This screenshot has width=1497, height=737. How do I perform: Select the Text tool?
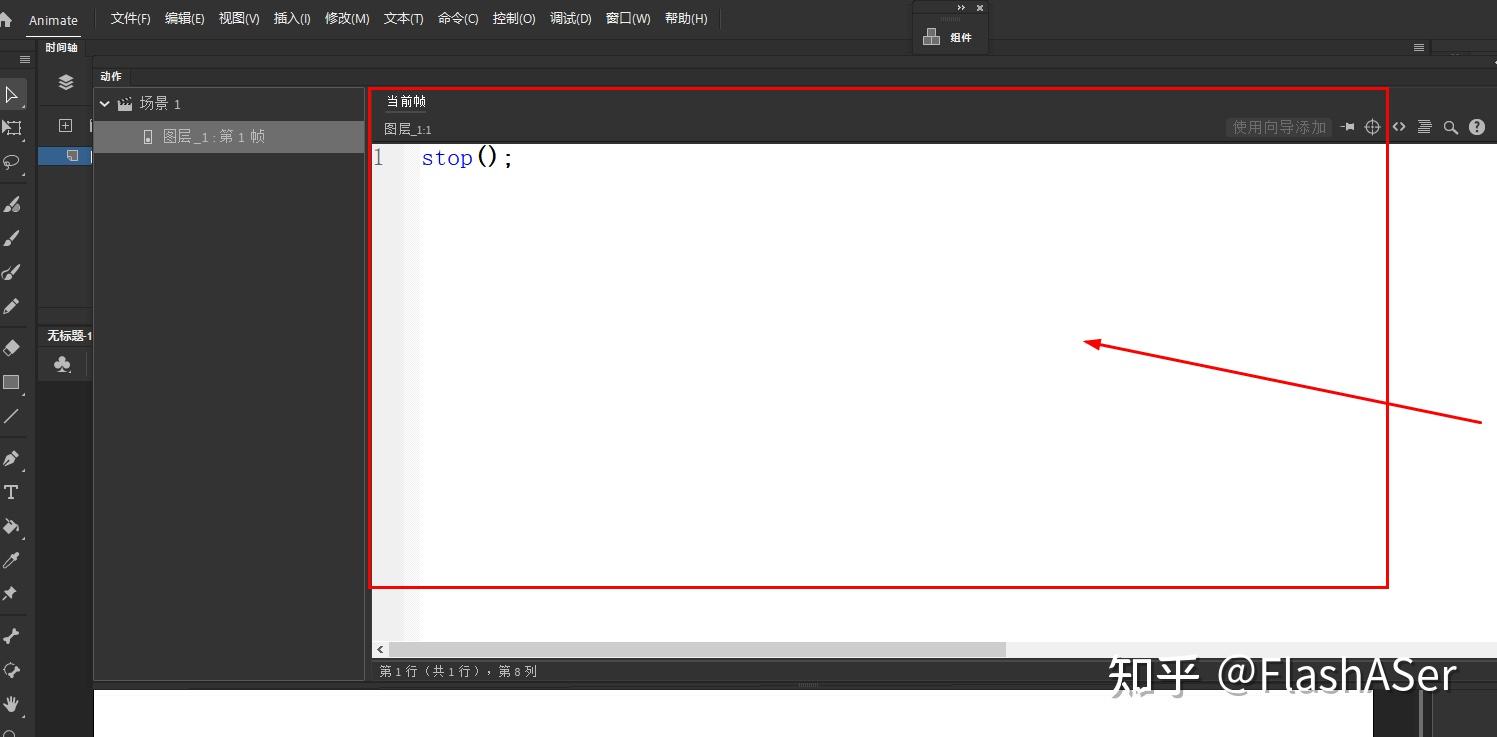click(12, 492)
